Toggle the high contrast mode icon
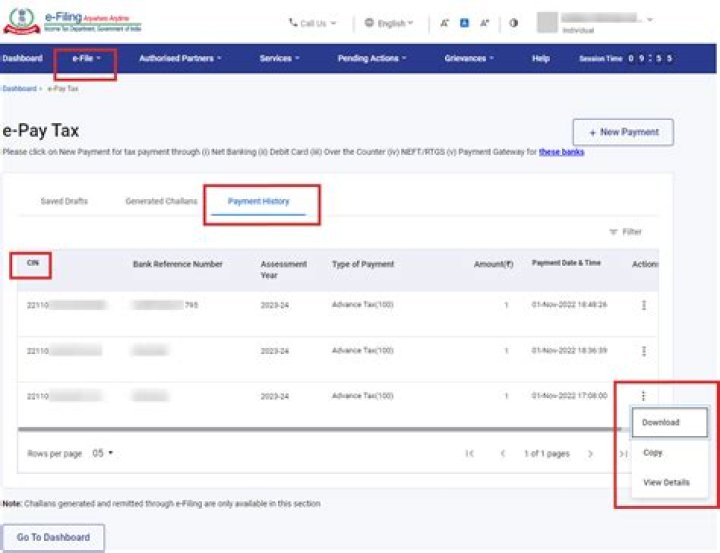 pyautogui.click(x=514, y=23)
